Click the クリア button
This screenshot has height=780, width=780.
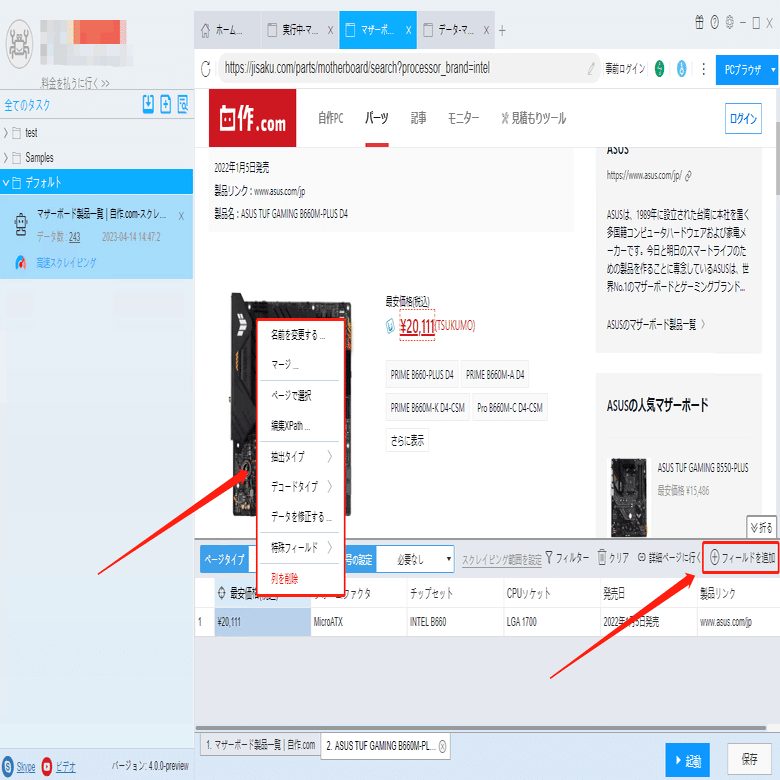click(613, 558)
